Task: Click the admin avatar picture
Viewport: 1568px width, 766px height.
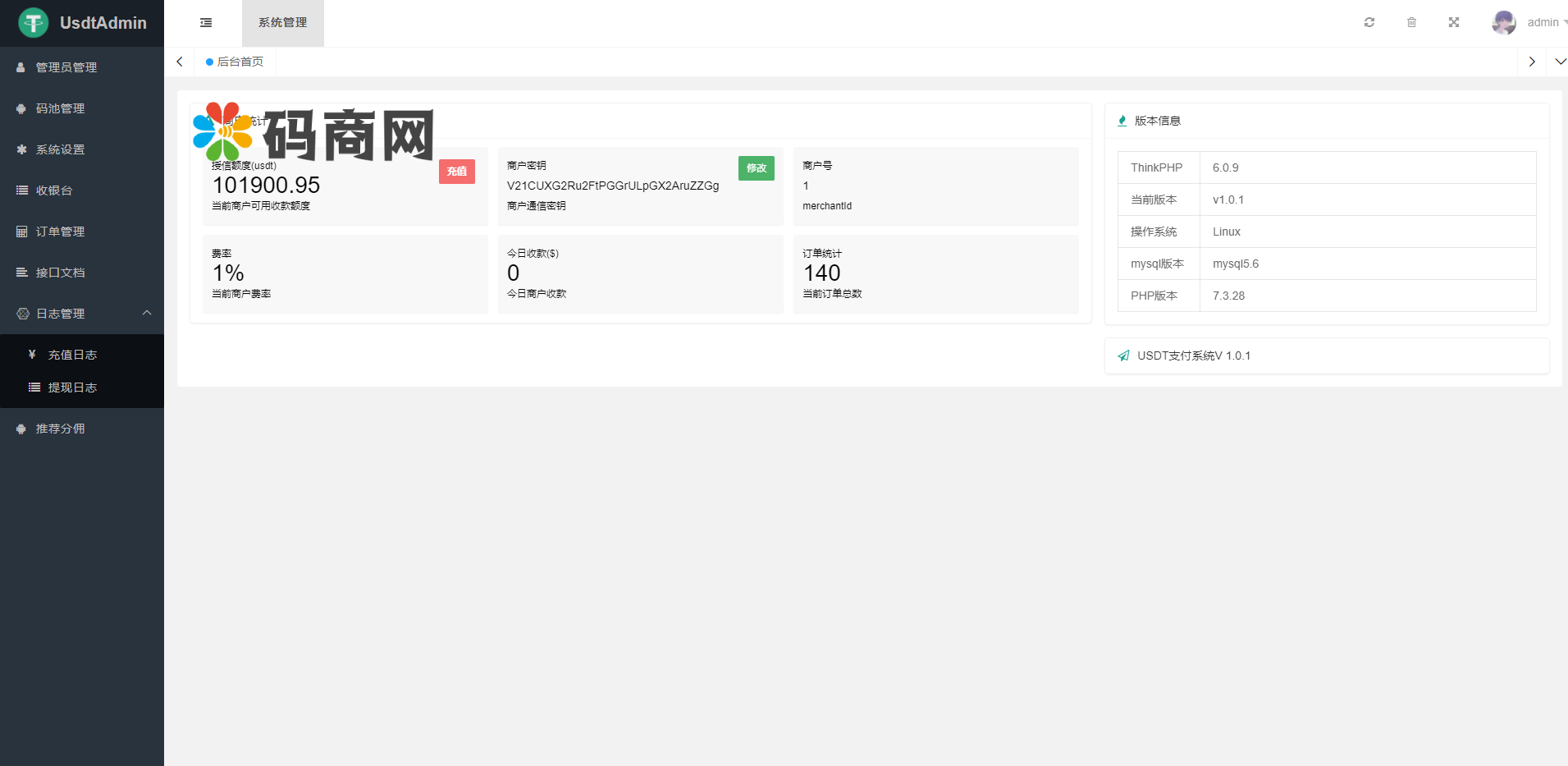Action: click(1503, 23)
